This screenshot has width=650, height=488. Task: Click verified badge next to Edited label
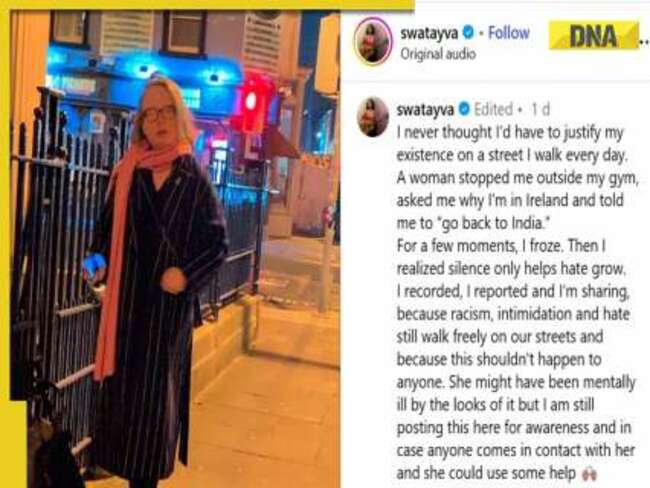tap(464, 109)
